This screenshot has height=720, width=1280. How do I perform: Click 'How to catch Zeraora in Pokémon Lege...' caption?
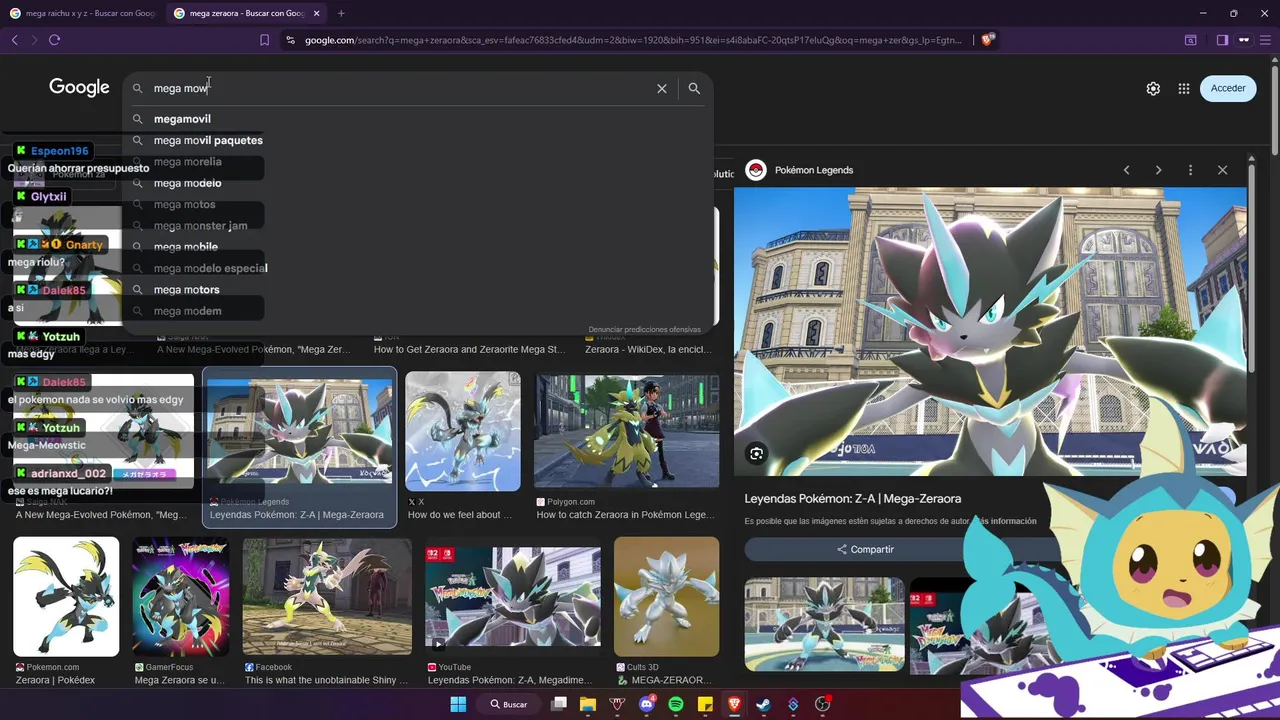[625, 515]
